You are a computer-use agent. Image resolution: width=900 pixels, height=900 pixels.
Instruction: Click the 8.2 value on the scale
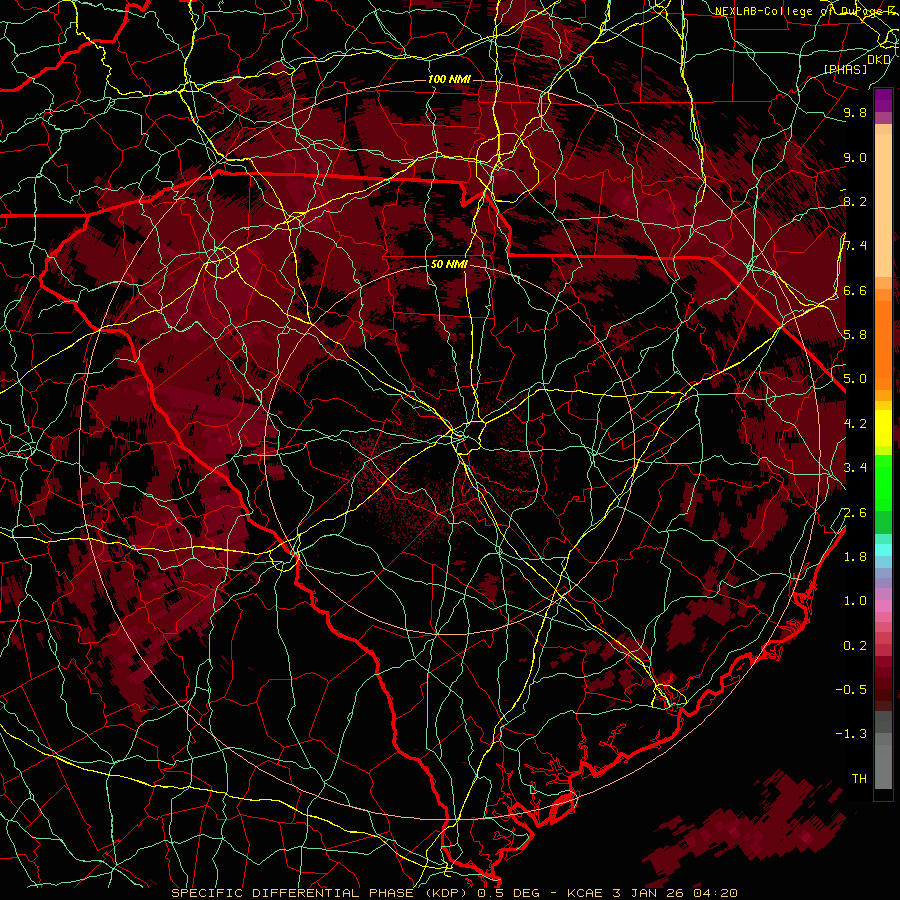(x=855, y=201)
